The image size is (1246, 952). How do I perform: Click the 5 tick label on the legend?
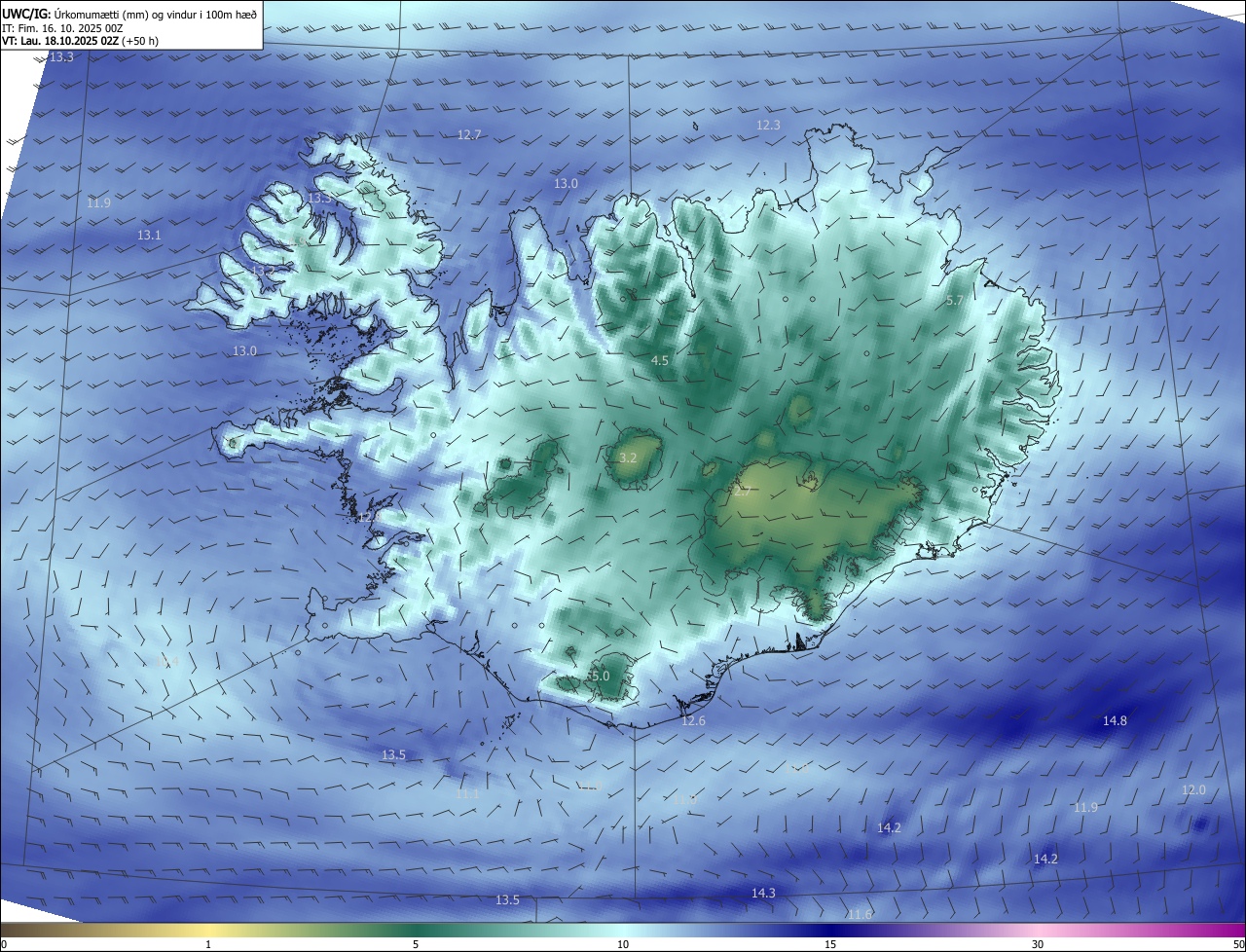pos(416,944)
